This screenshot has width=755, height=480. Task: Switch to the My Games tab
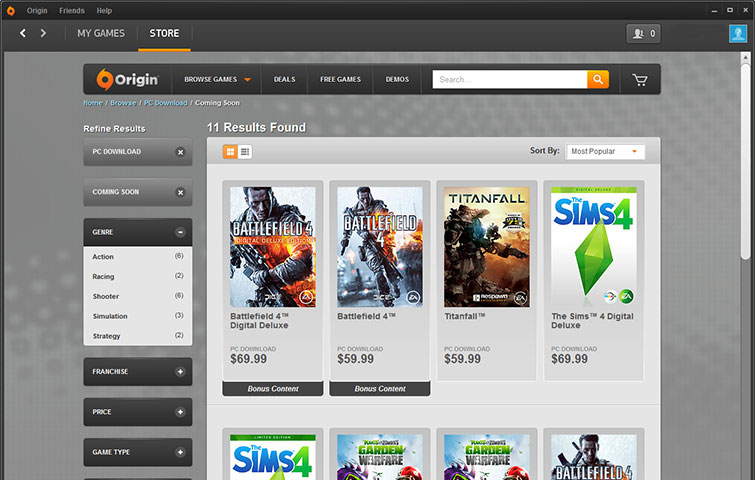101,33
